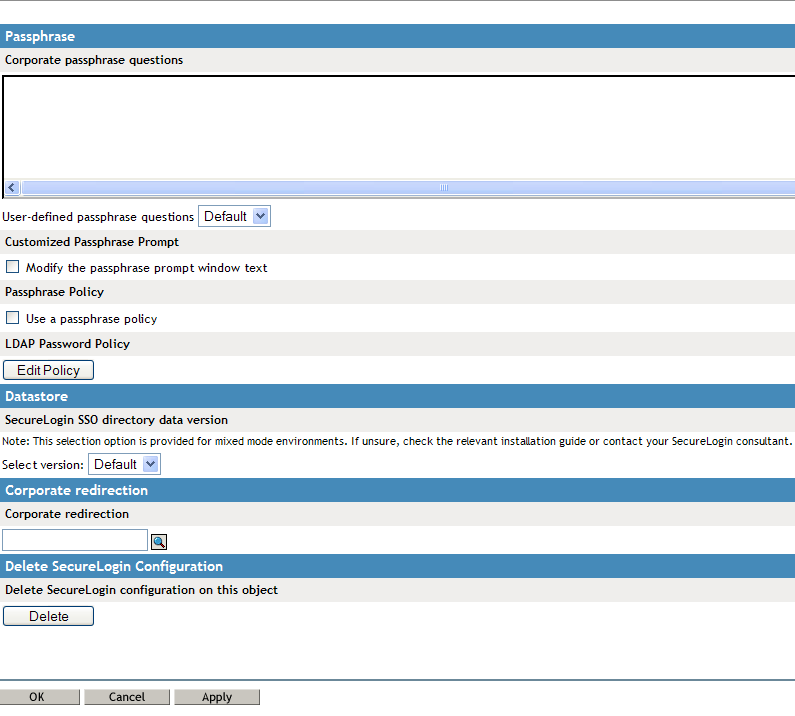Viewport: 795px width, 716px height.
Task: Click the Passphrase section header
Action: click(398, 36)
